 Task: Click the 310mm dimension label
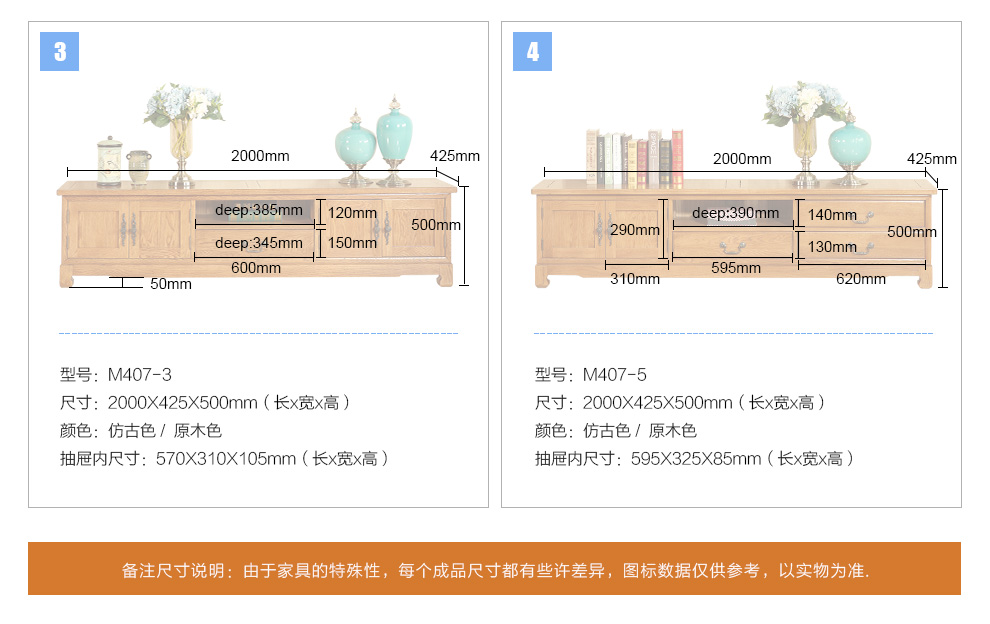(x=635, y=279)
